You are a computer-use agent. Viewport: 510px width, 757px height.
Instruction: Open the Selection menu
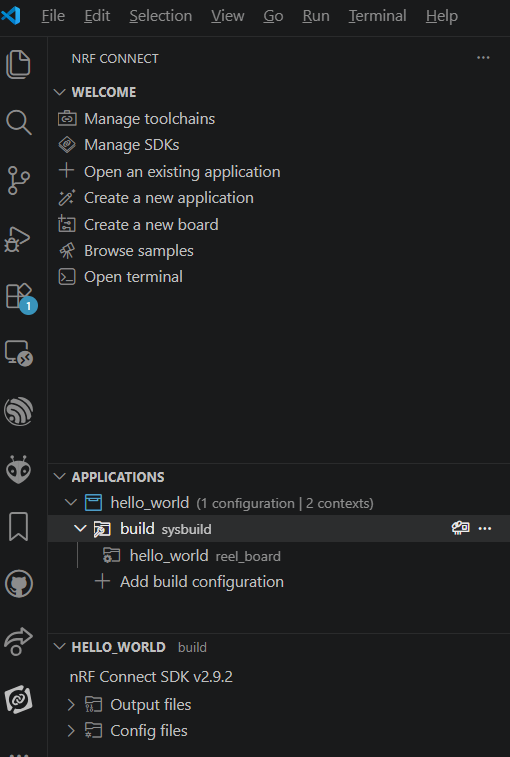point(161,16)
